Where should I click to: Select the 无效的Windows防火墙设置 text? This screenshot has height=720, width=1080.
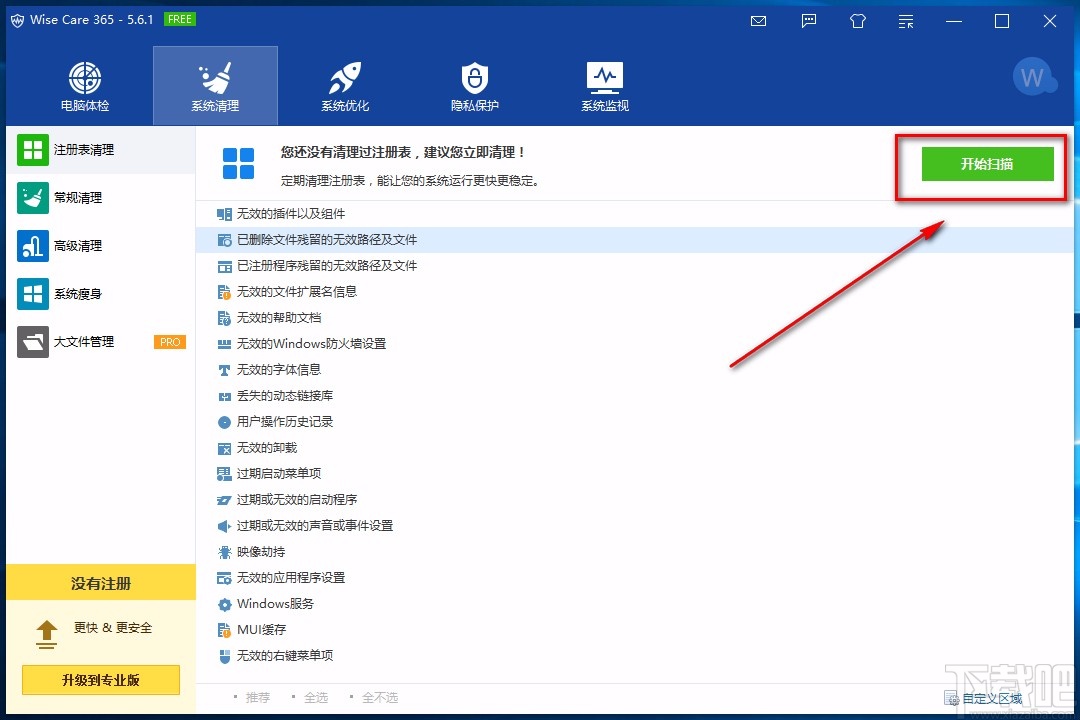click(x=311, y=343)
